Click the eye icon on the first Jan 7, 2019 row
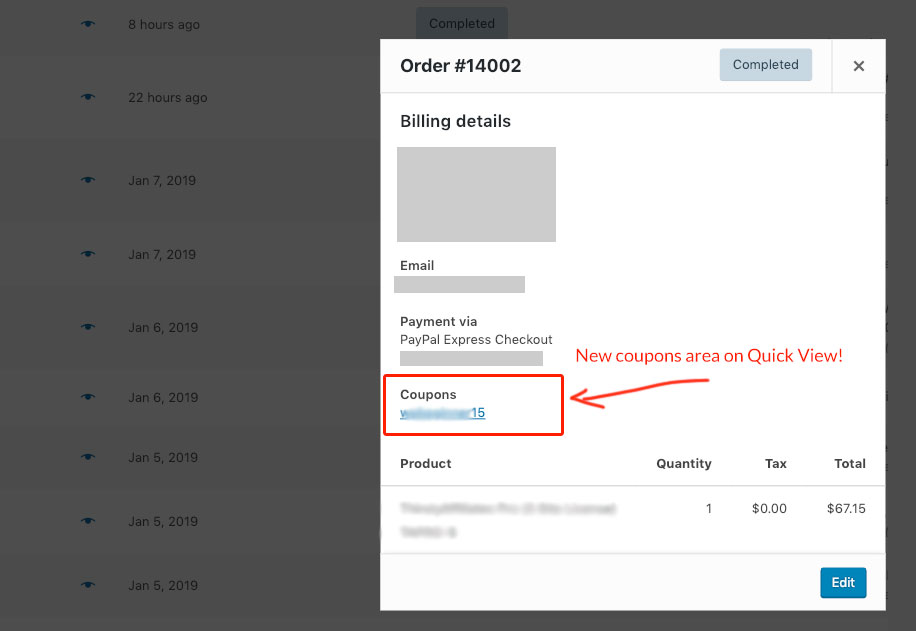The image size is (916, 631). coord(88,181)
